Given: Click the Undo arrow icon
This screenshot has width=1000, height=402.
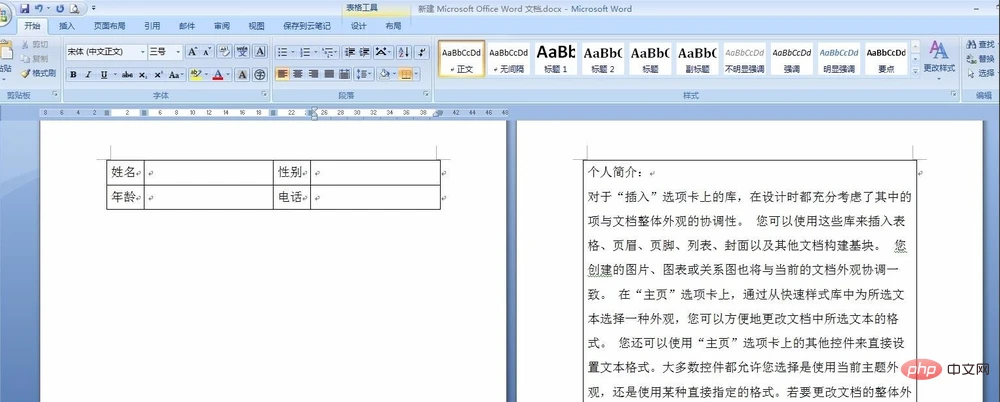Looking at the screenshot, I should click(x=38, y=9).
